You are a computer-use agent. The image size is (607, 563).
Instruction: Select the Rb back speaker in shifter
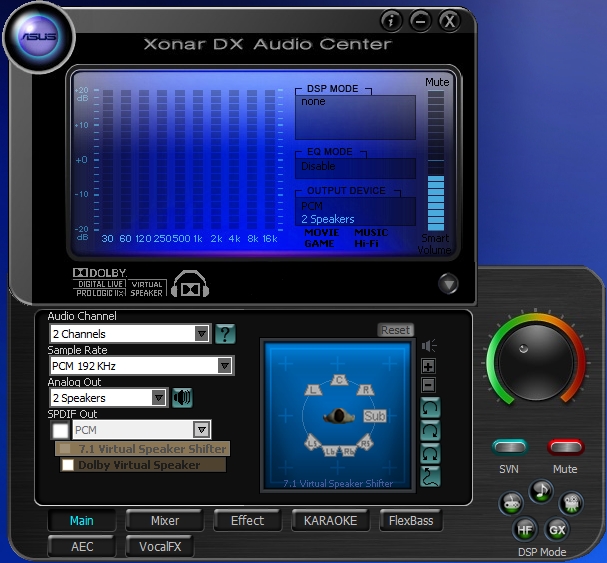click(348, 451)
